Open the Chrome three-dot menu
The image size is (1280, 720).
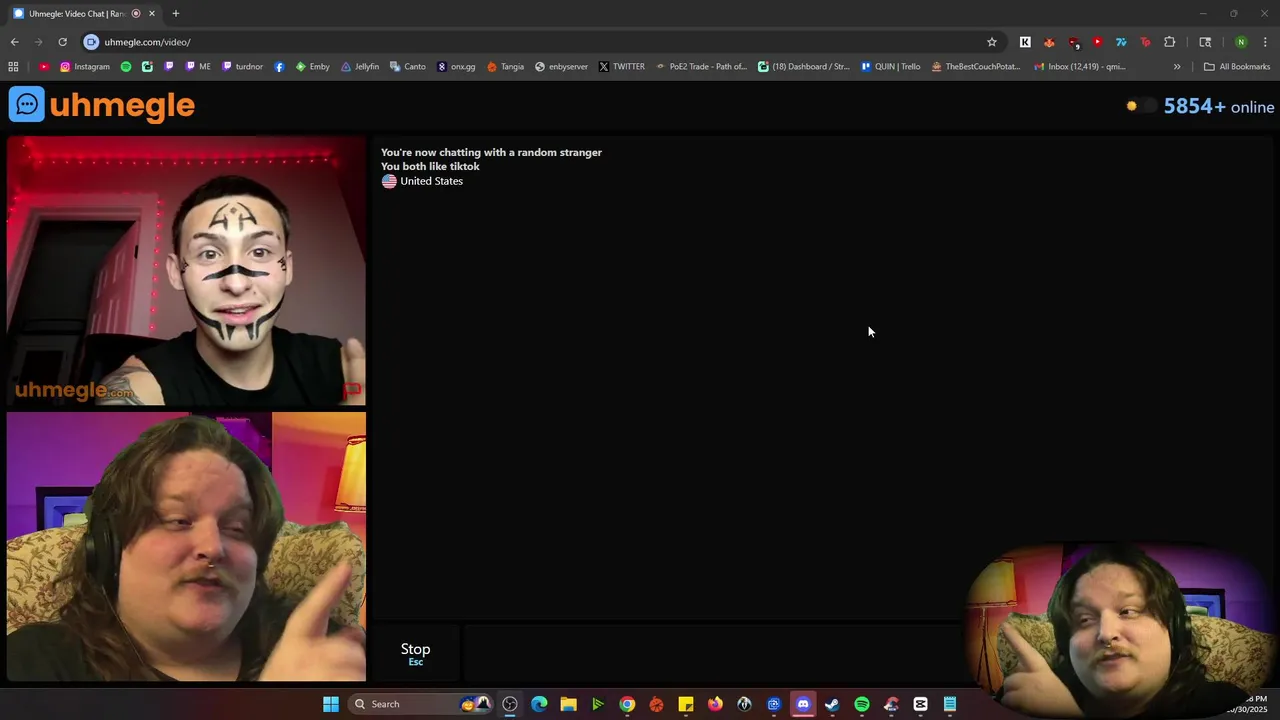pyautogui.click(x=1265, y=42)
